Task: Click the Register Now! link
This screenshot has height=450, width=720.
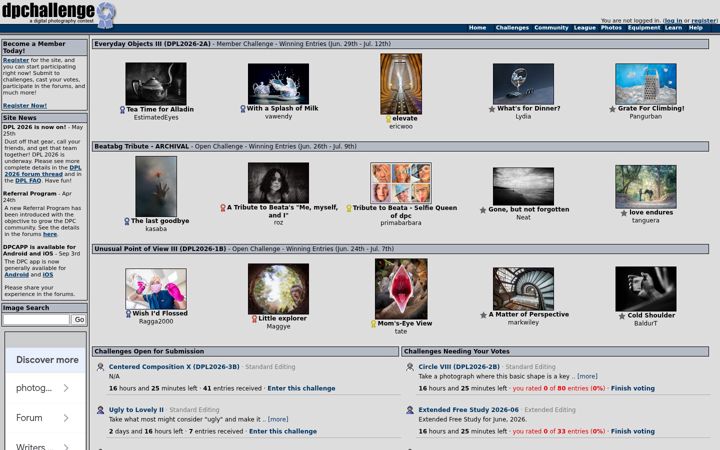Action: 25,106
